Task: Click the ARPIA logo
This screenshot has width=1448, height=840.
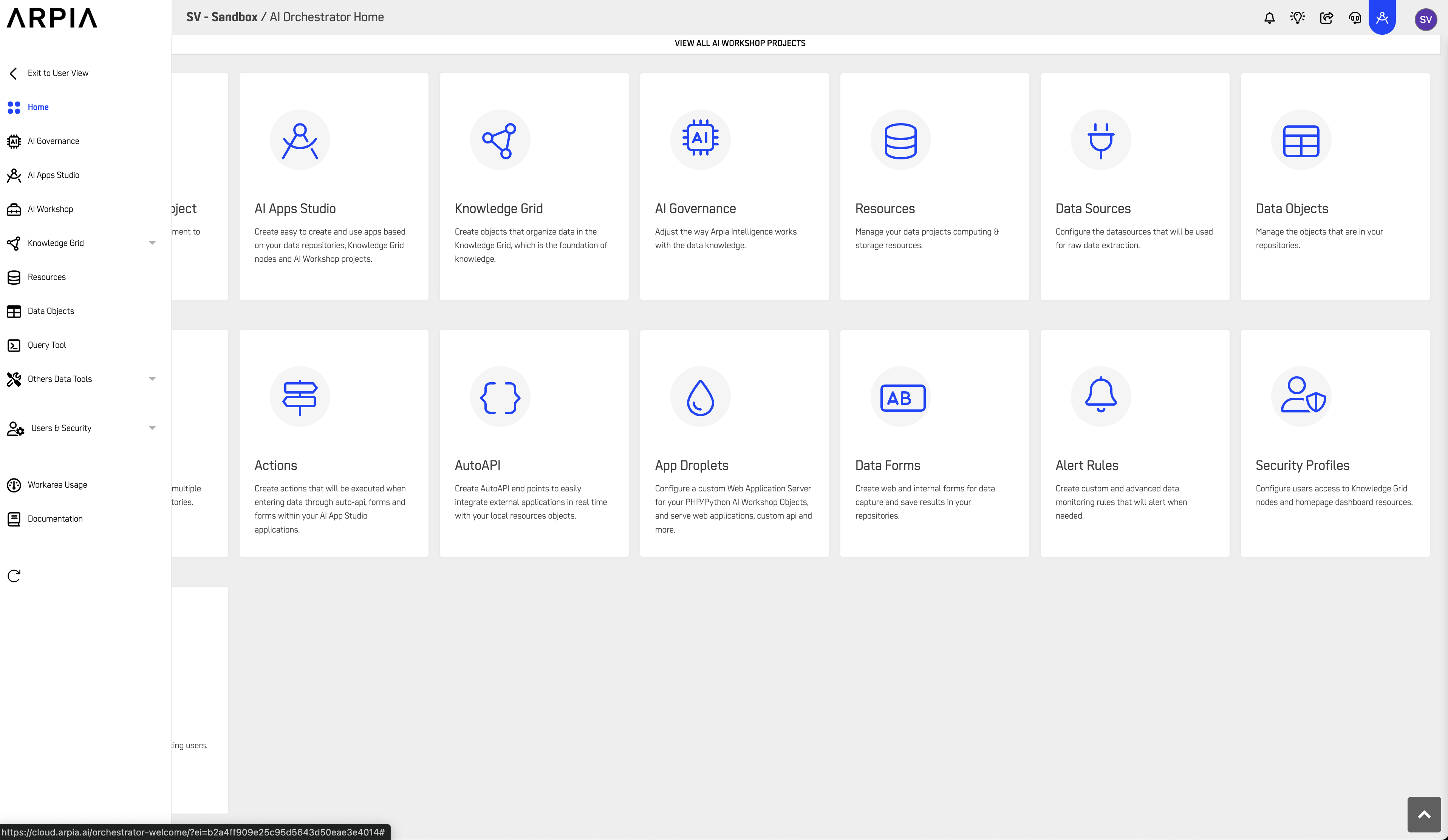Action: (52, 18)
